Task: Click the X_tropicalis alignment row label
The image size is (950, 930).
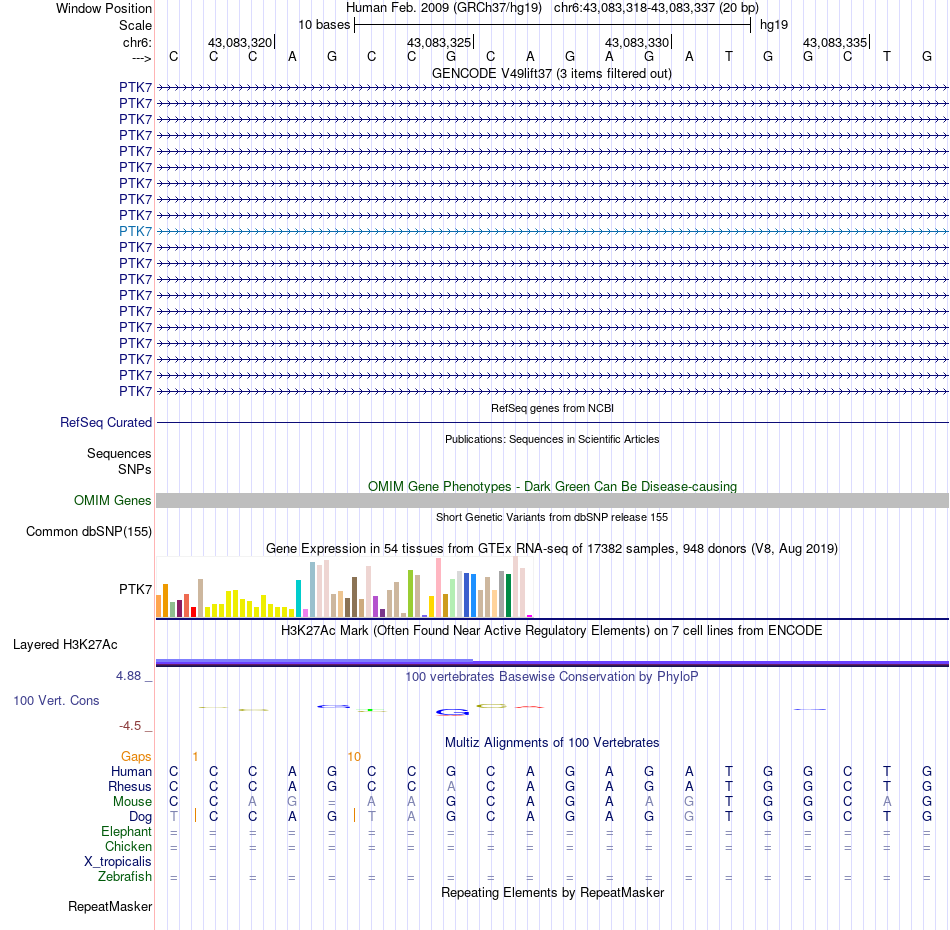Action: coord(118,862)
